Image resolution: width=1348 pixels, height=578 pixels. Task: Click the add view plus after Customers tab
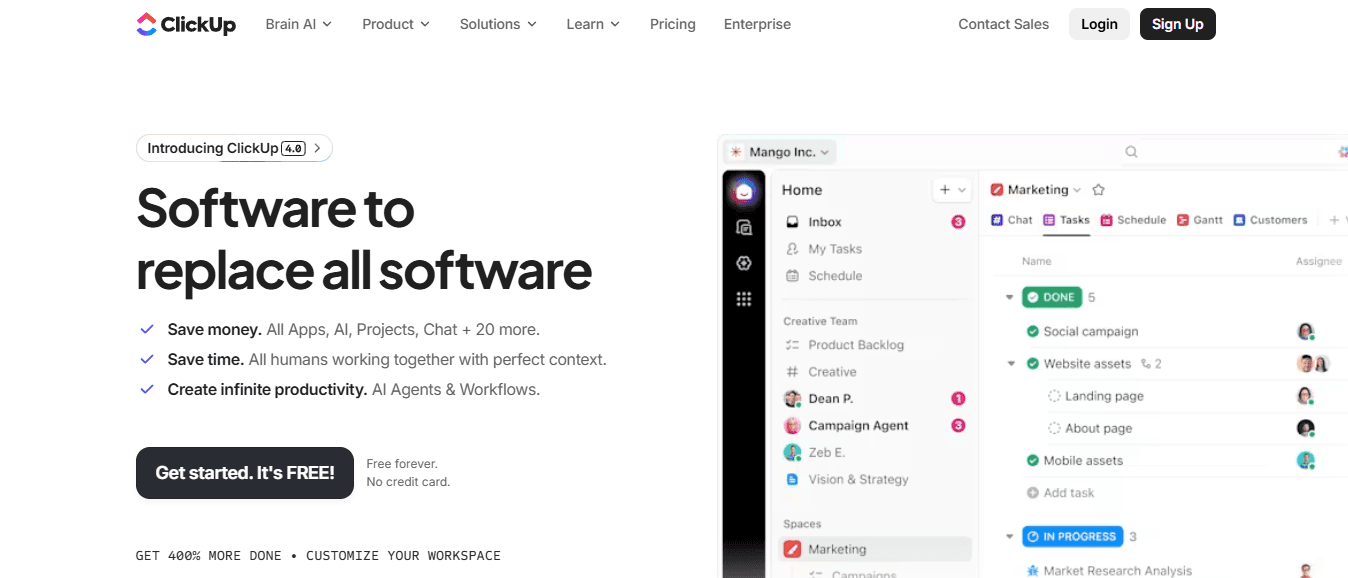[x=1333, y=220]
